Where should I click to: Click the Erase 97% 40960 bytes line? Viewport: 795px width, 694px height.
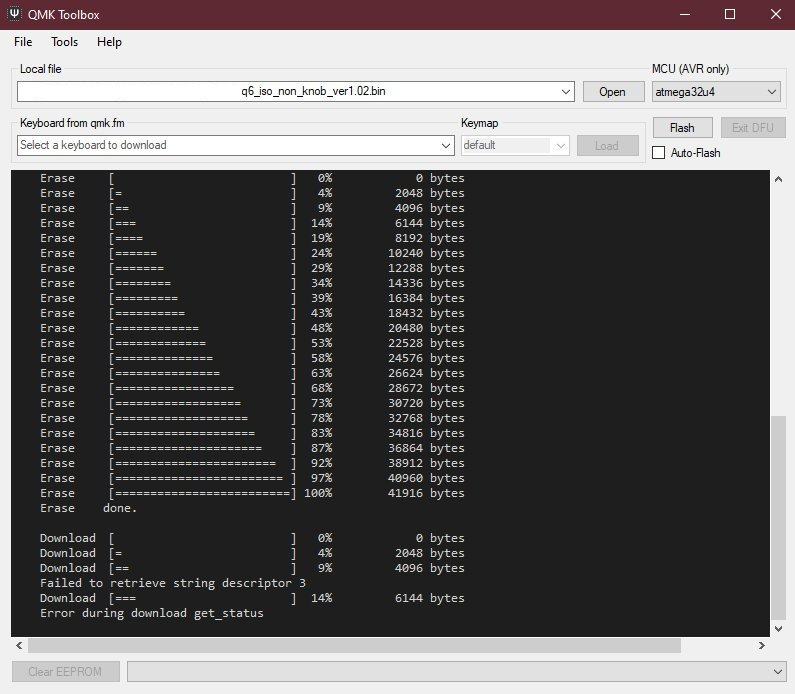coord(252,478)
